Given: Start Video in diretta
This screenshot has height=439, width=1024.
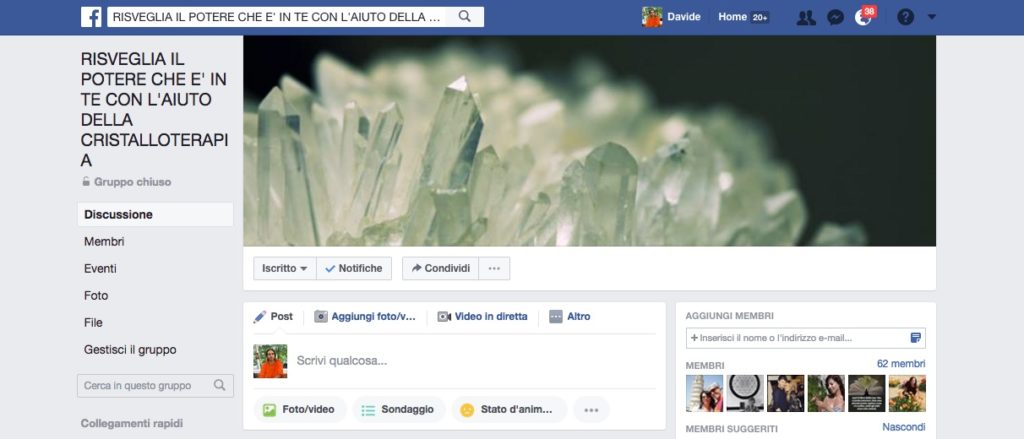Looking at the screenshot, I should point(483,317).
